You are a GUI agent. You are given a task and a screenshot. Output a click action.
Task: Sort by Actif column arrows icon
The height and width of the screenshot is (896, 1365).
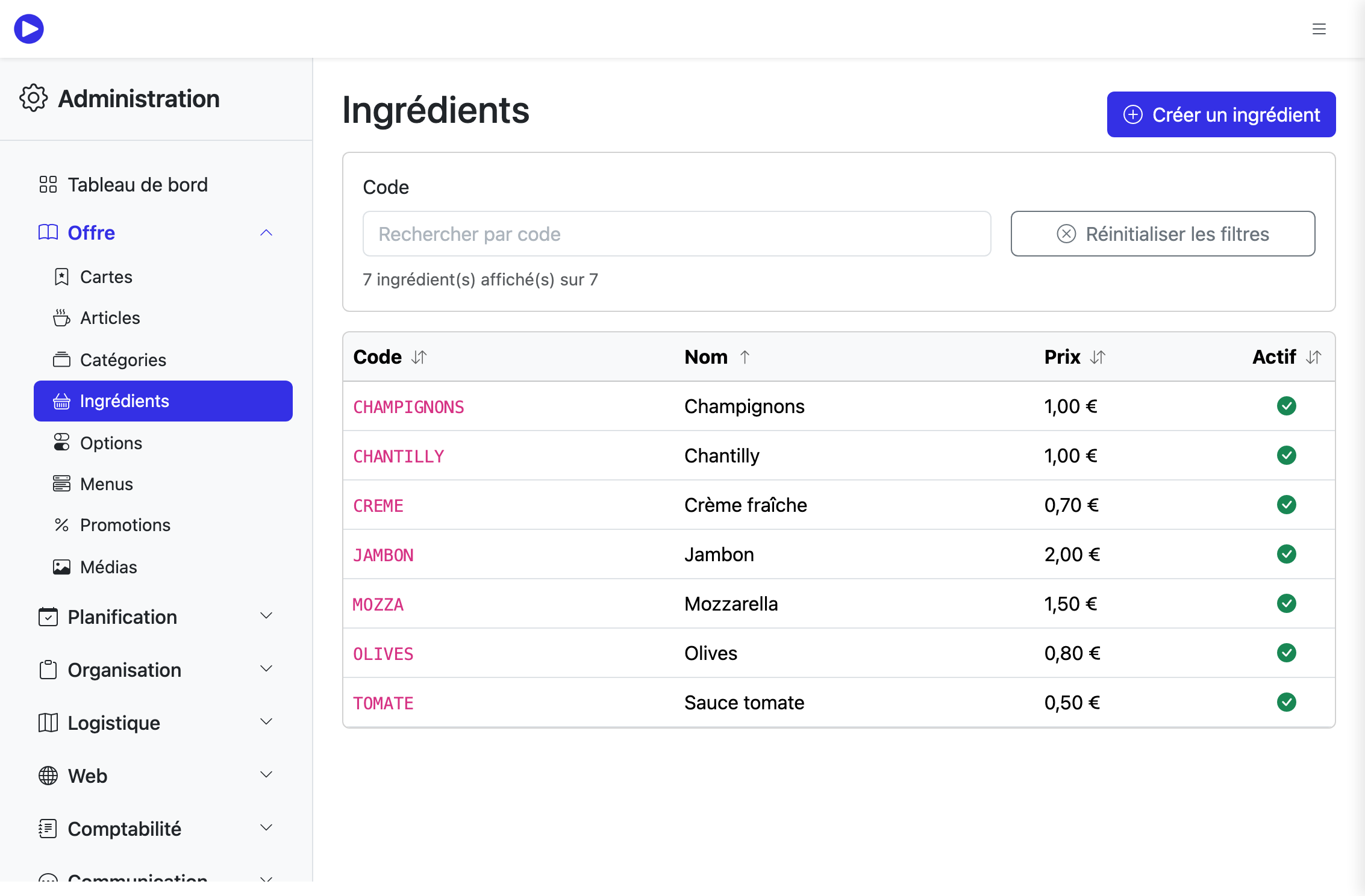[x=1314, y=357]
